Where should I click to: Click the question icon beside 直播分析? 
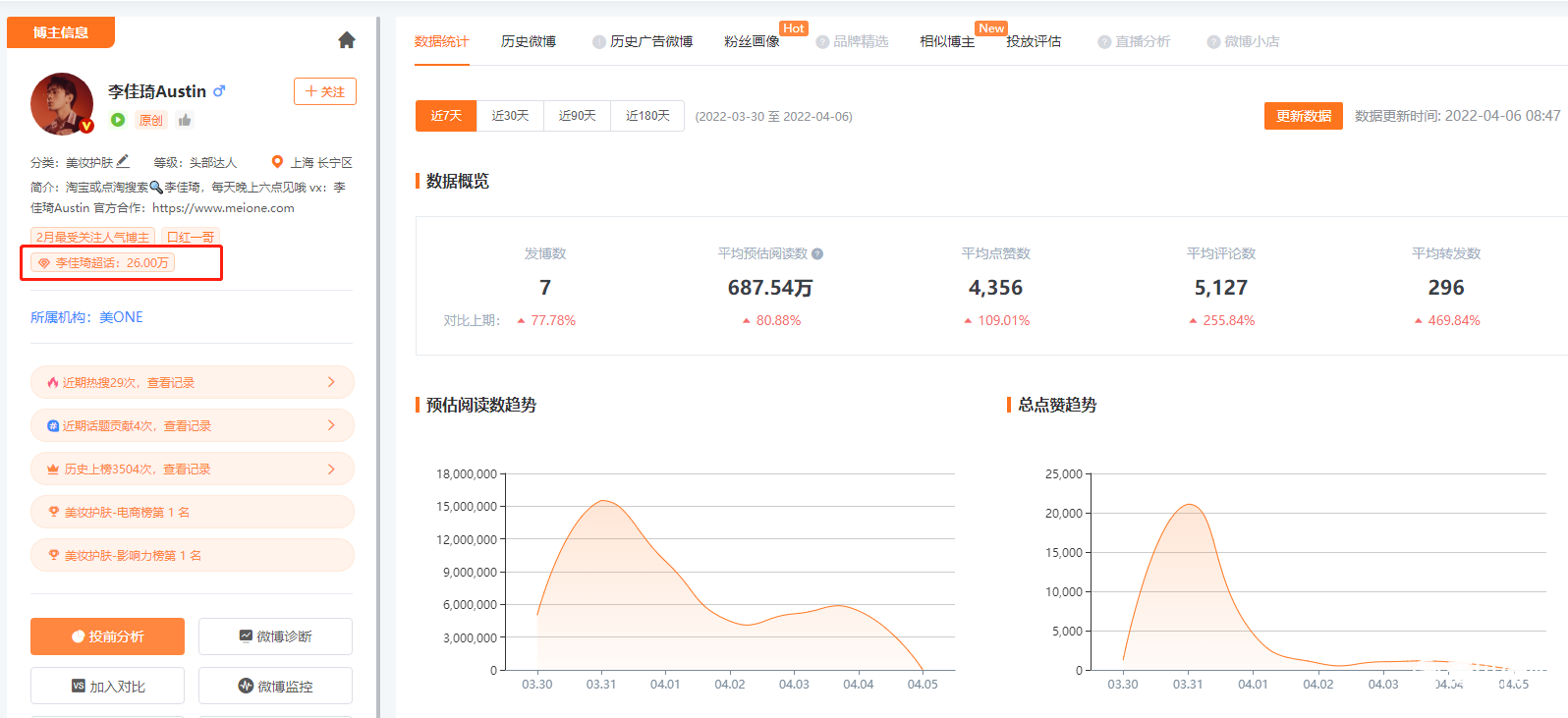click(x=1104, y=42)
